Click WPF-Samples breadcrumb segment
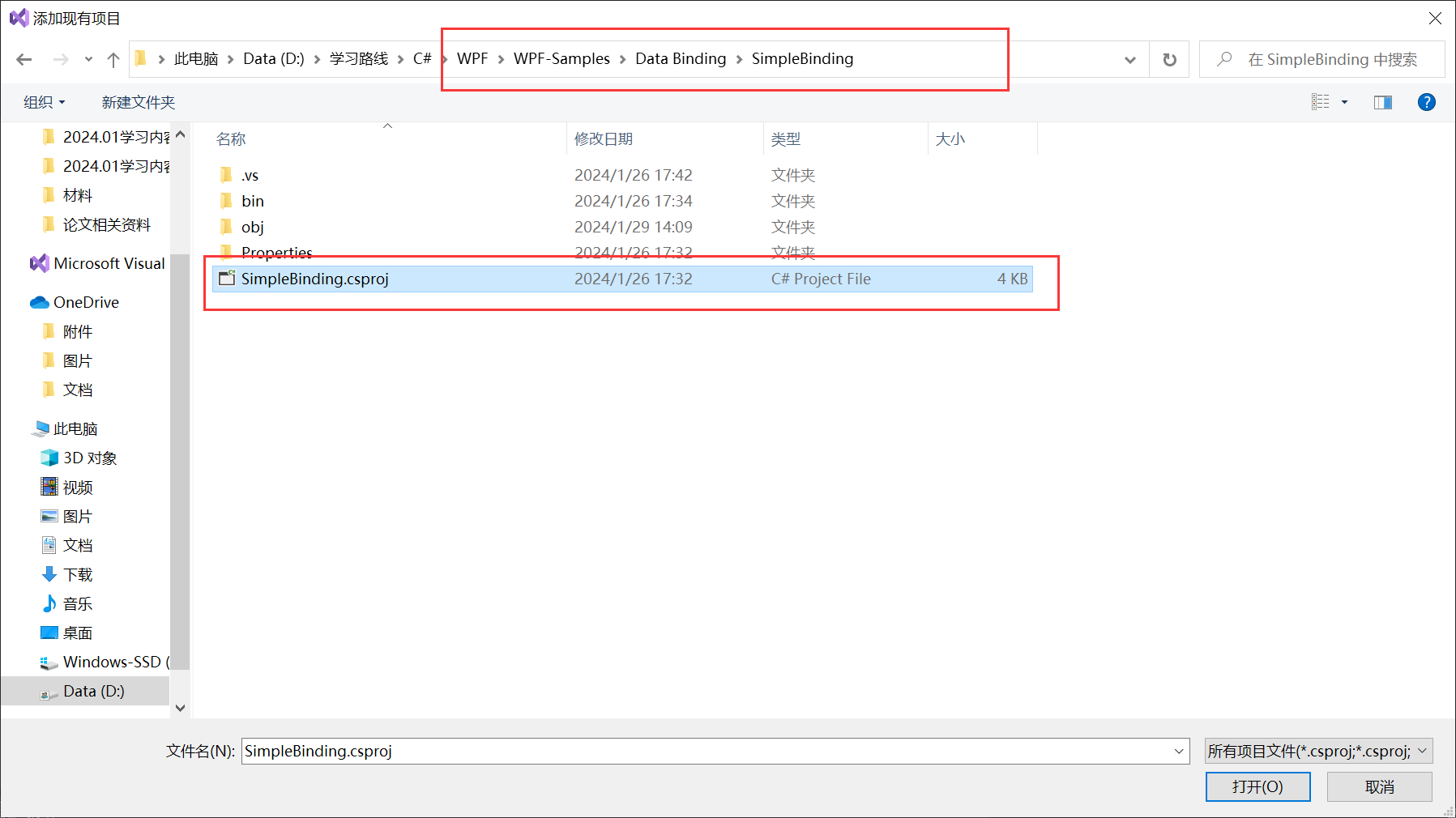Screen dimensions: 1456x818 point(561,58)
